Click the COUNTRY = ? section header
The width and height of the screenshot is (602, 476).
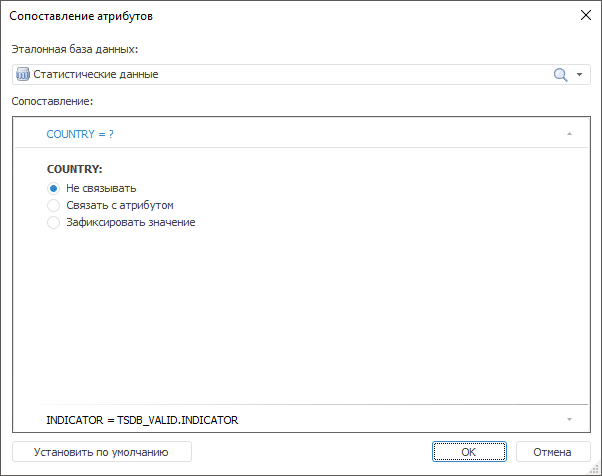(x=80, y=133)
